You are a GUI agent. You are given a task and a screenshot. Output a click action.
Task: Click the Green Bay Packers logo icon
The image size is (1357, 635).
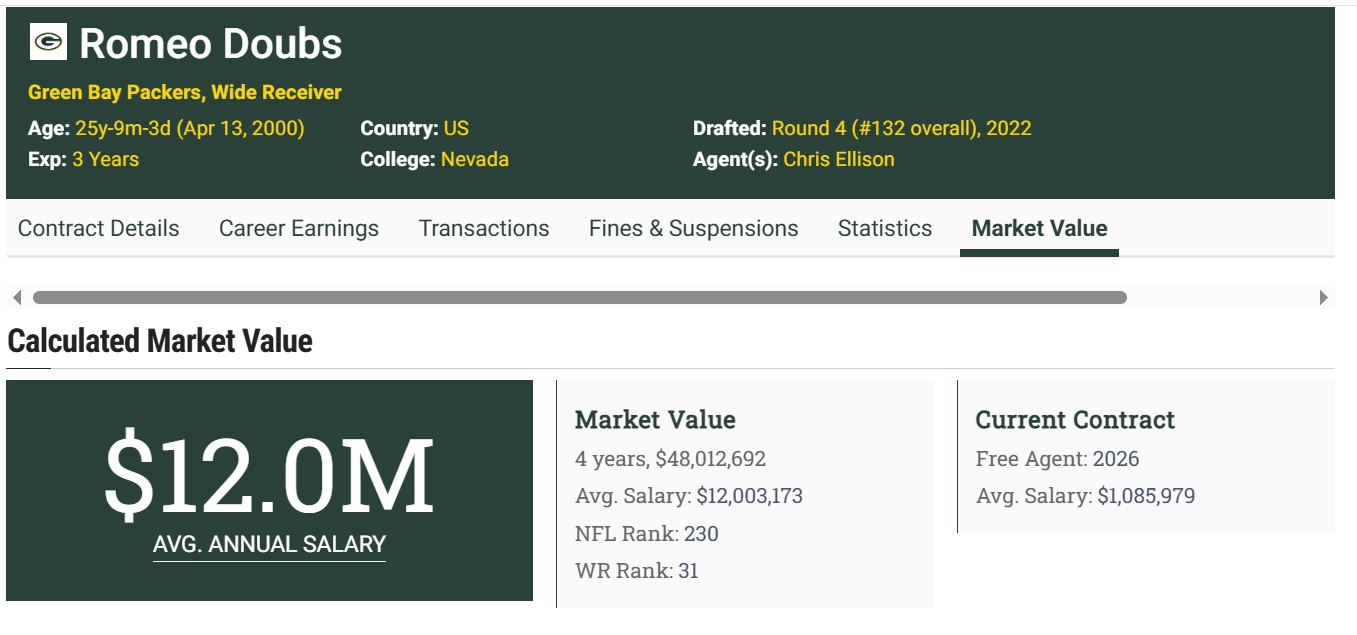pyautogui.click(x=48, y=42)
